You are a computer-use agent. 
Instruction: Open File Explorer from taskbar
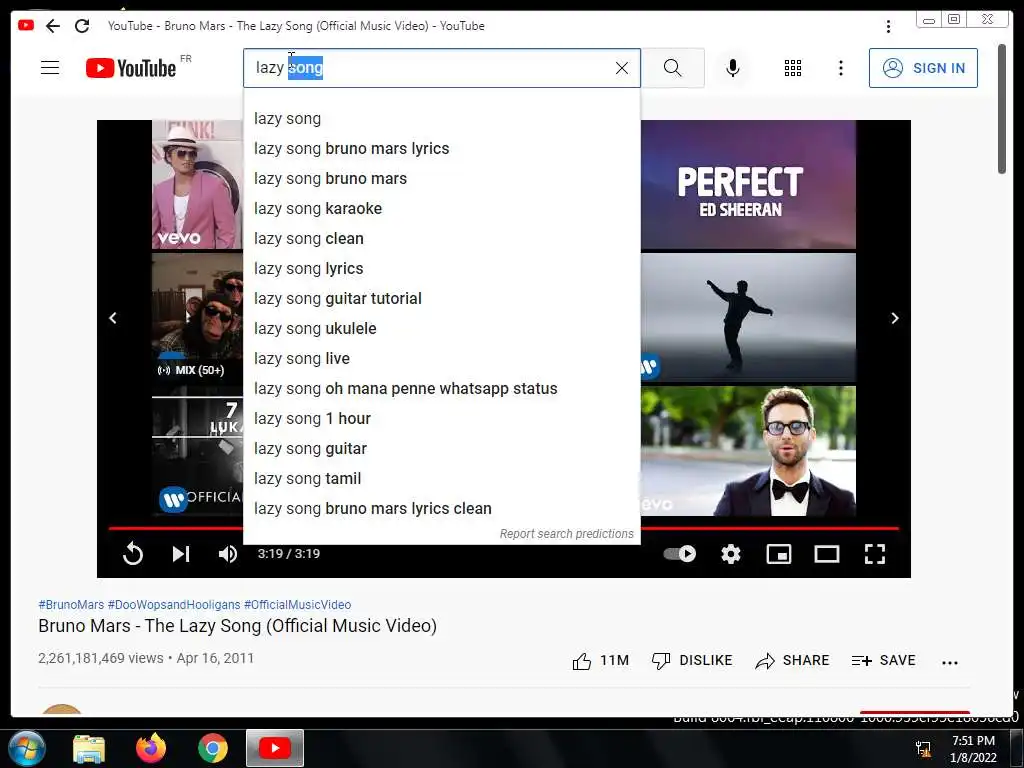pos(89,749)
